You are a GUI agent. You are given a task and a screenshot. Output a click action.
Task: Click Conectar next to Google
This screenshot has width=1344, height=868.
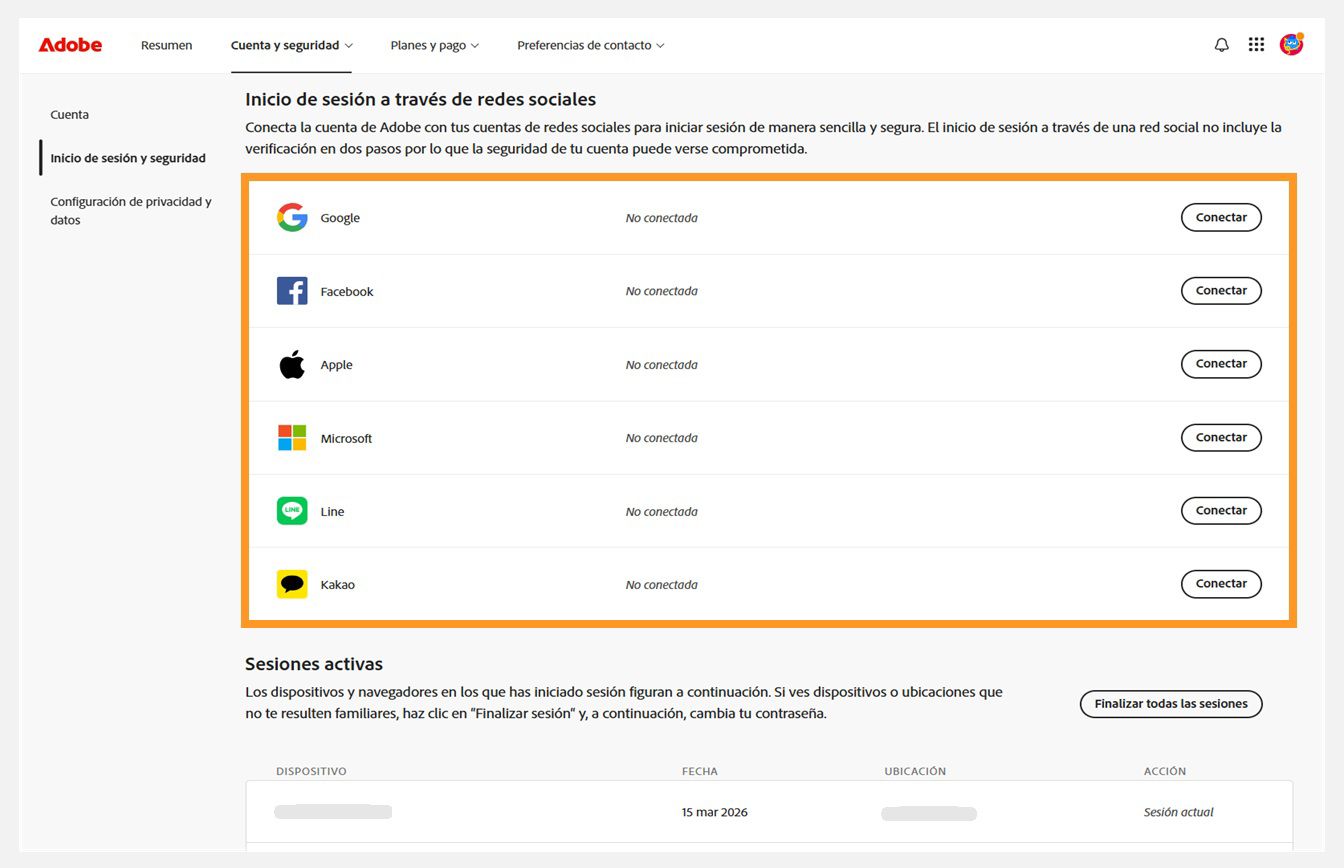pyautogui.click(x=1221, y=217)
